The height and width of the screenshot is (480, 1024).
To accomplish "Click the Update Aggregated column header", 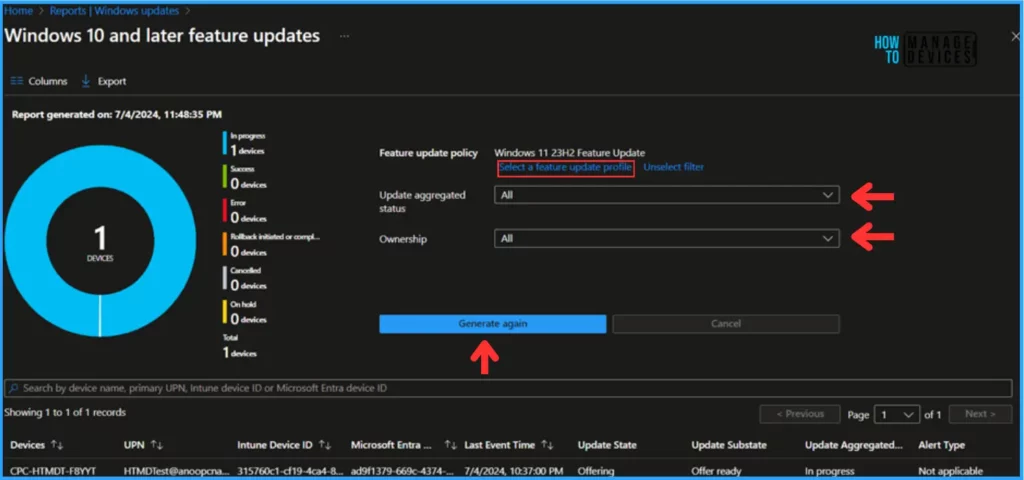I will pos(854,445).
